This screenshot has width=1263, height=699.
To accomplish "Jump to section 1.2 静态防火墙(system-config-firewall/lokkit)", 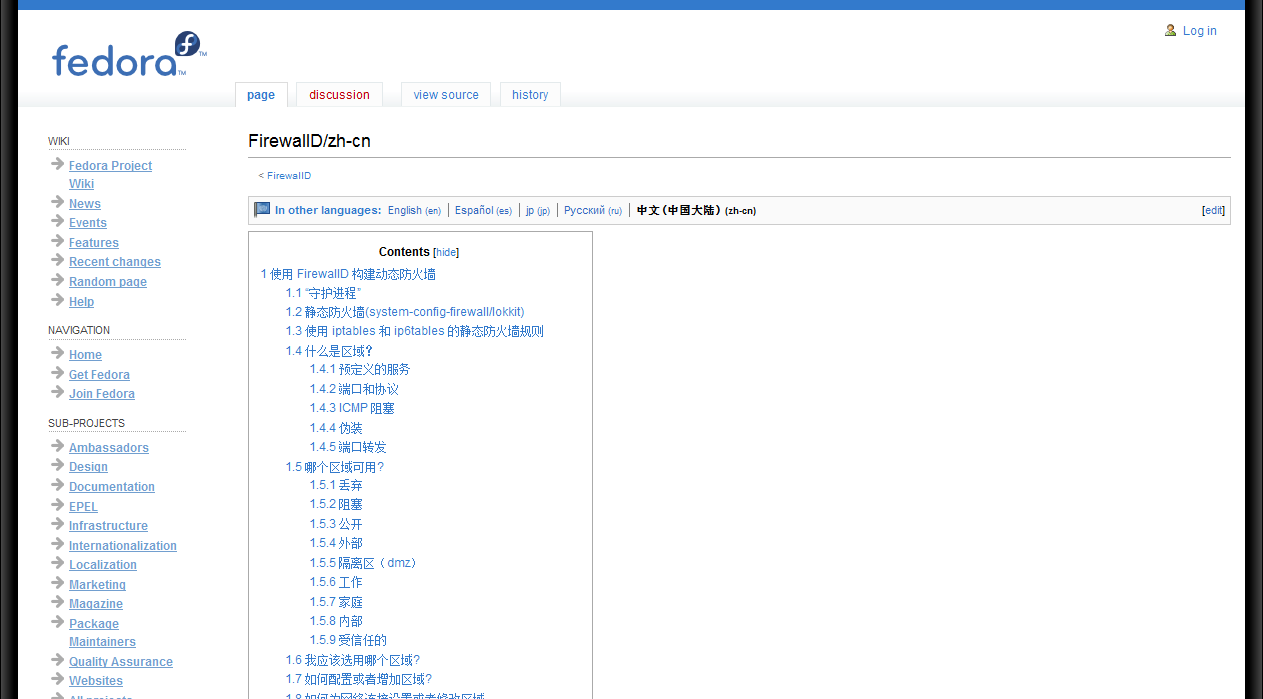I will pos(405,312).
